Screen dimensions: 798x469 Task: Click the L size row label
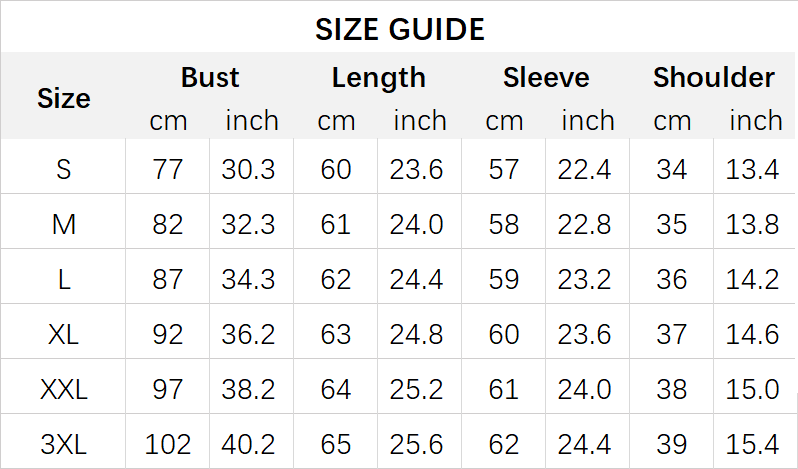pyautogui.click(x=63, y=279)
